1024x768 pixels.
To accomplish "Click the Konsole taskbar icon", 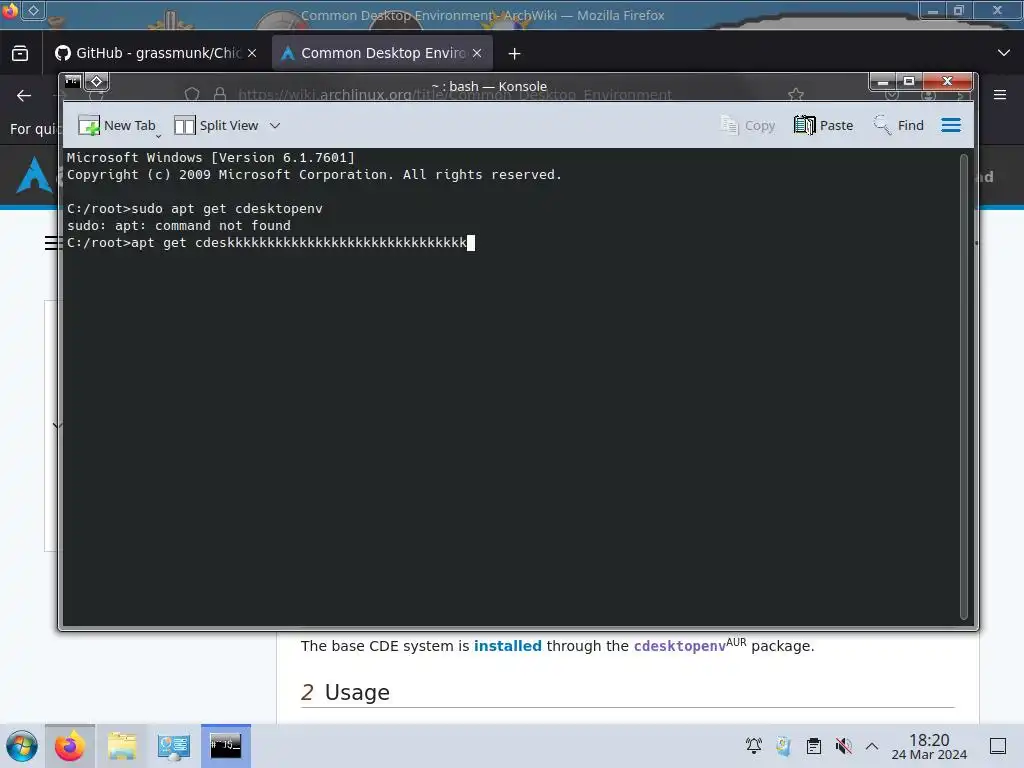I will click(x=226, y=746).
